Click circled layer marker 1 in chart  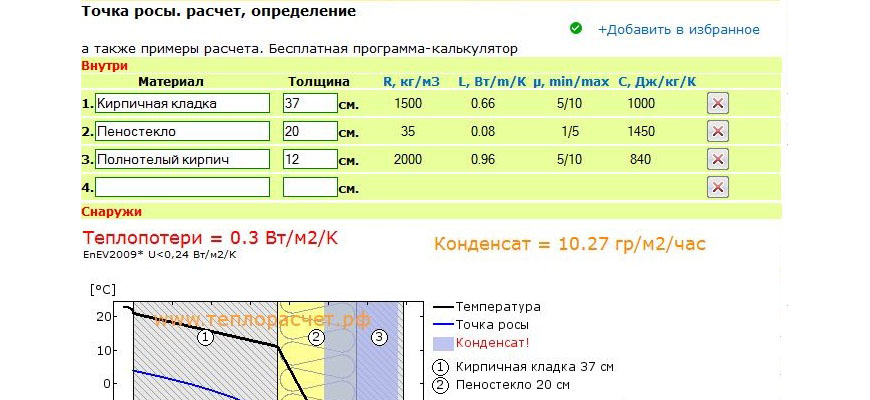click(205, 337)
